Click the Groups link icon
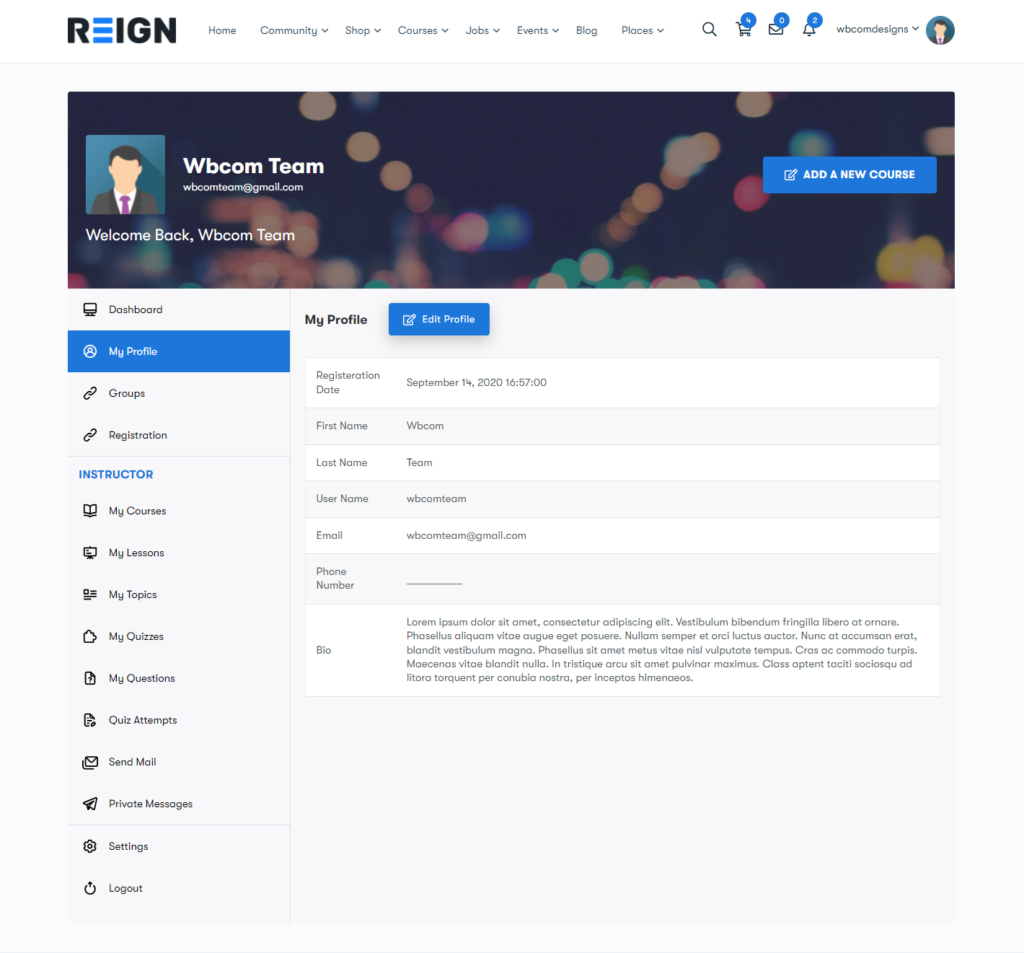This screenshot has height=953, width=1024. pyautogui.click(x=90, y=393)
